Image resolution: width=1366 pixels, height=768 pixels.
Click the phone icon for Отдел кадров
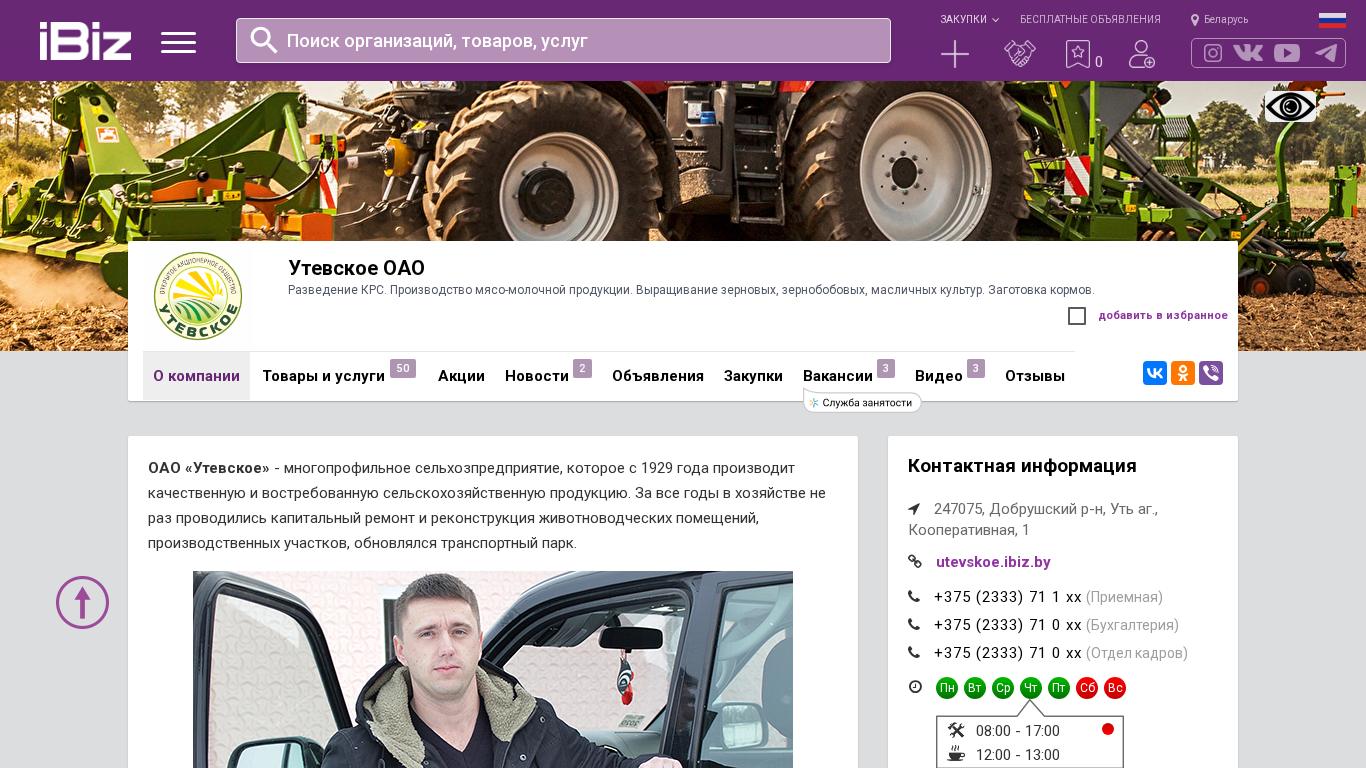point(914,652)
